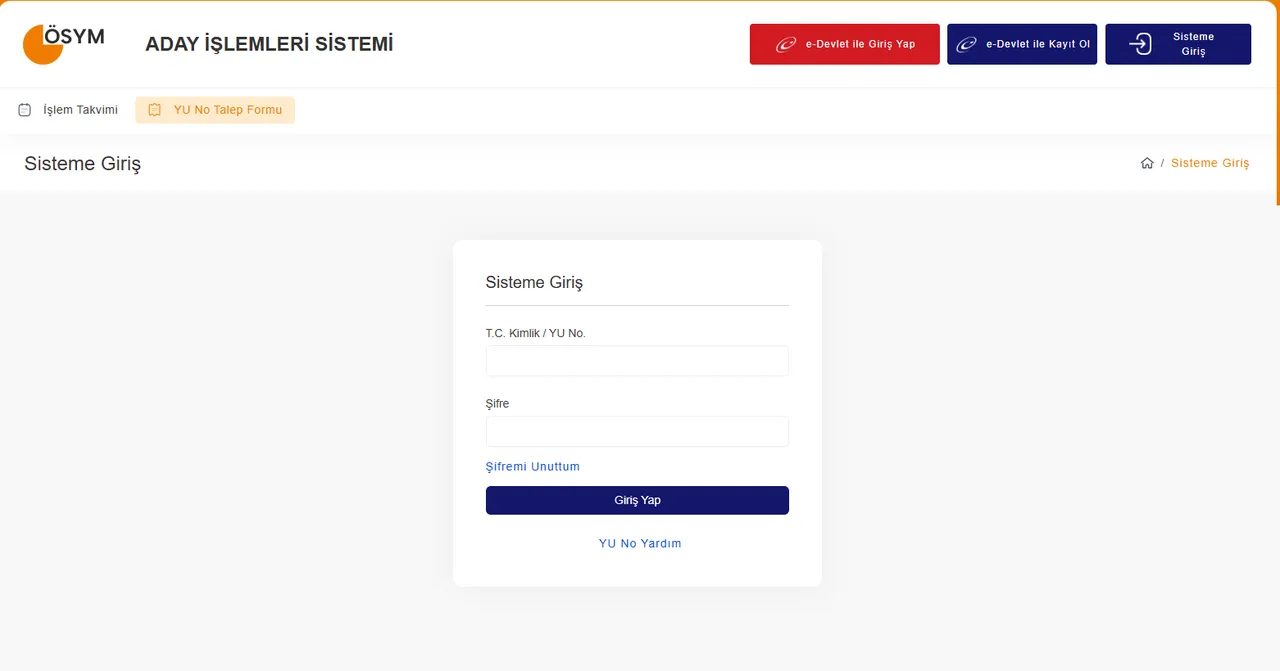Click the ADAY İŞLEMLERİ SİSTEMİ header title
This screenshot has width=1280, height=671.
[269, 44]
